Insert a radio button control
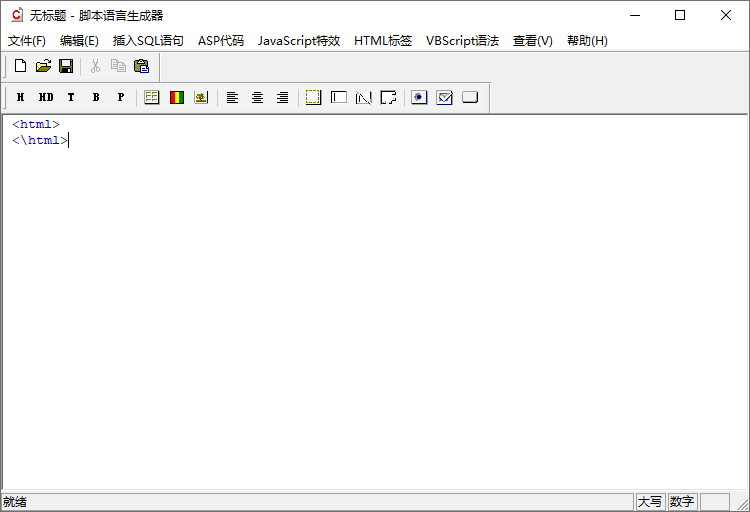The width and height of the screenshot is (750, 512). pos(419,97)
